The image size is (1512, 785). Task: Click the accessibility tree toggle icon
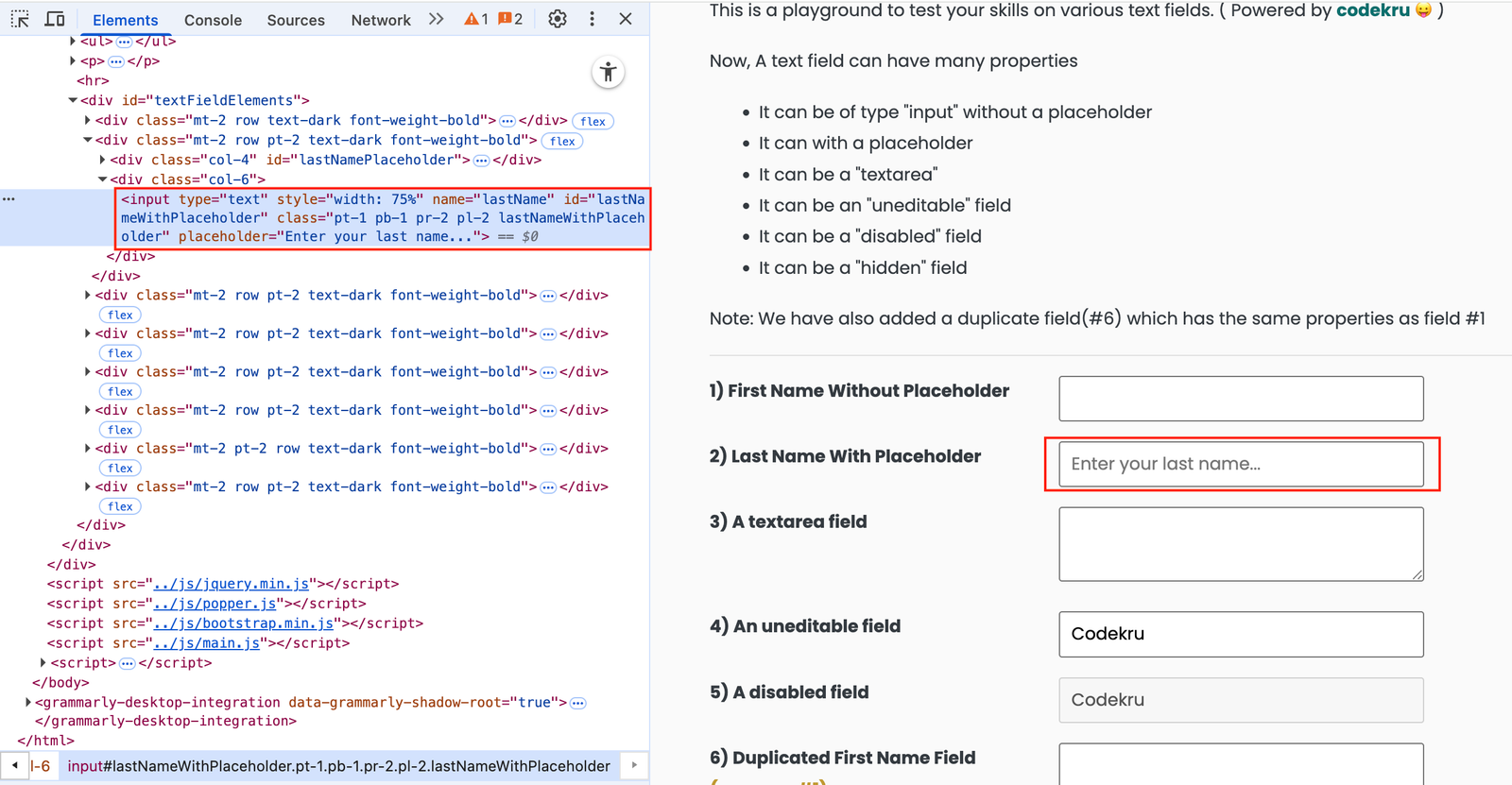click(x=608, y=72)
